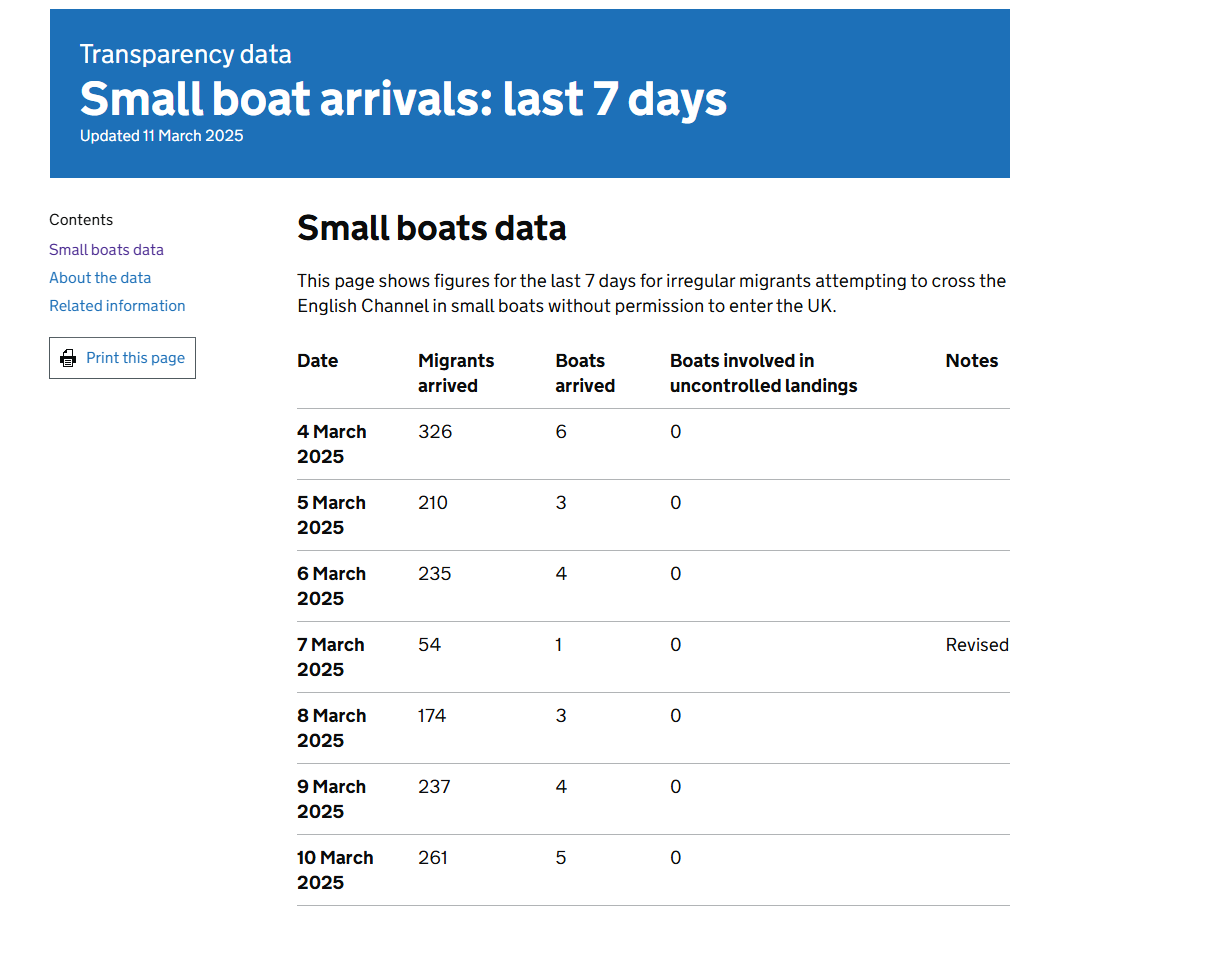The image size is (1206, 962).
Task: Click boats arrived value 5 for 10 March
Action: point(561,858)
